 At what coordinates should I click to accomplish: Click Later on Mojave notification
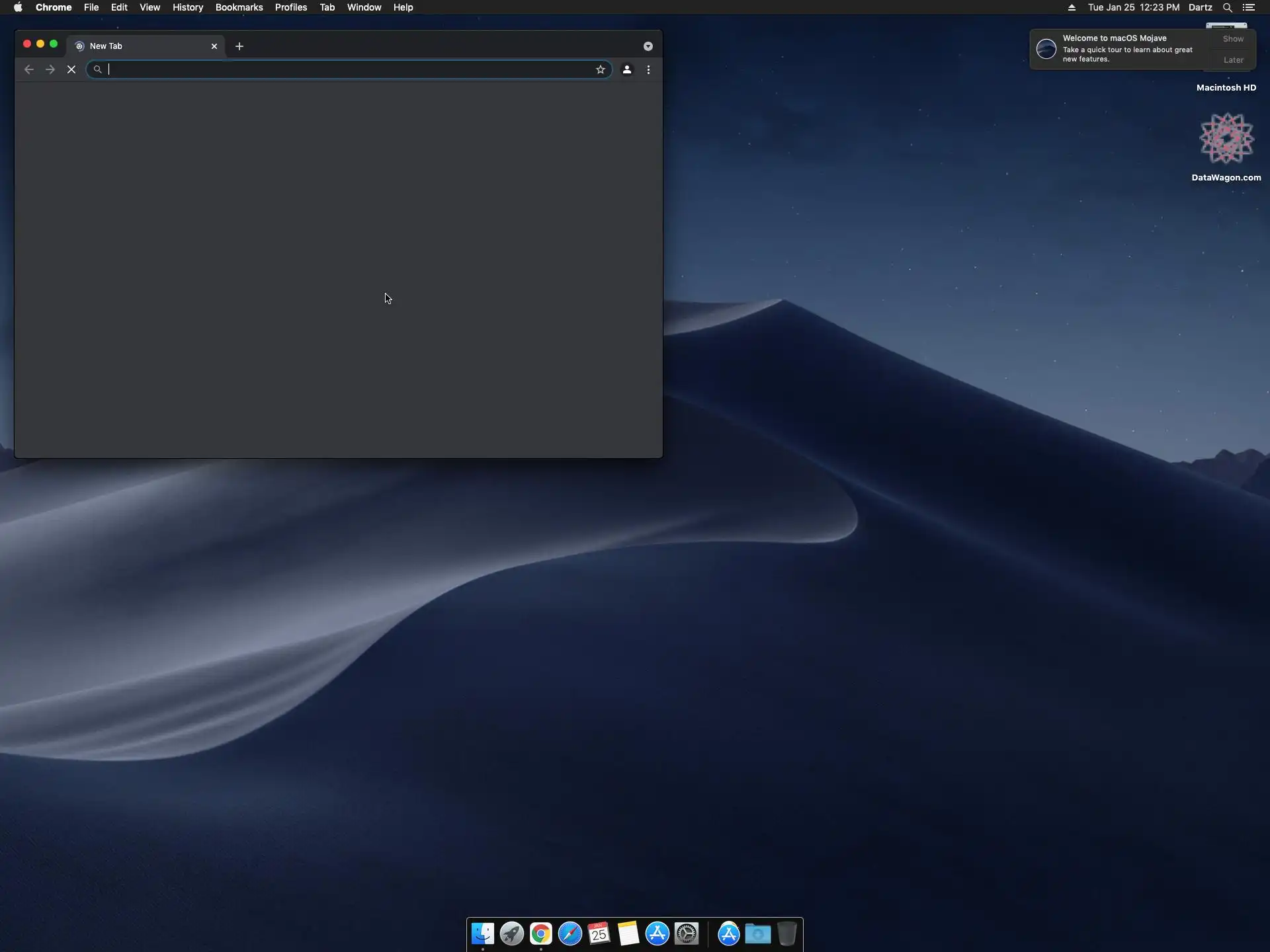(x=1233, y=60)
